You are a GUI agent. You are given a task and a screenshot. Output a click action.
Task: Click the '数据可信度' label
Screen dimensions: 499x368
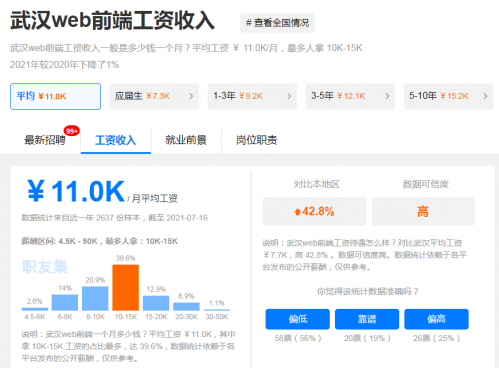coord(425,184)
